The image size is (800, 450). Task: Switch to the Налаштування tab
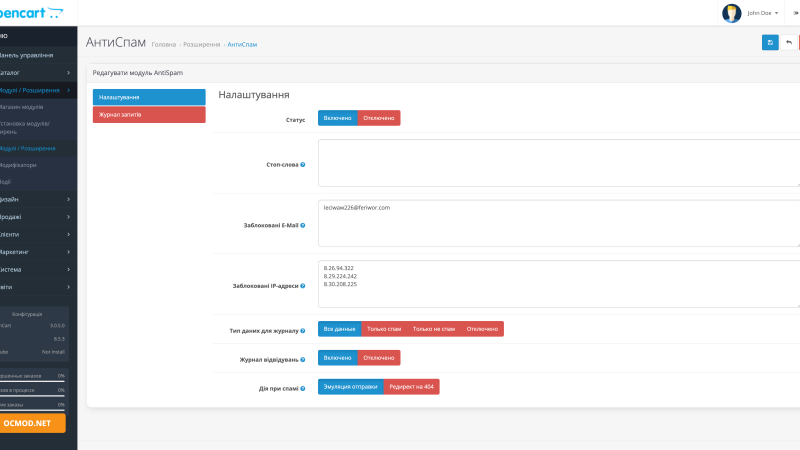pyautogui.click(x=149, y=97)
